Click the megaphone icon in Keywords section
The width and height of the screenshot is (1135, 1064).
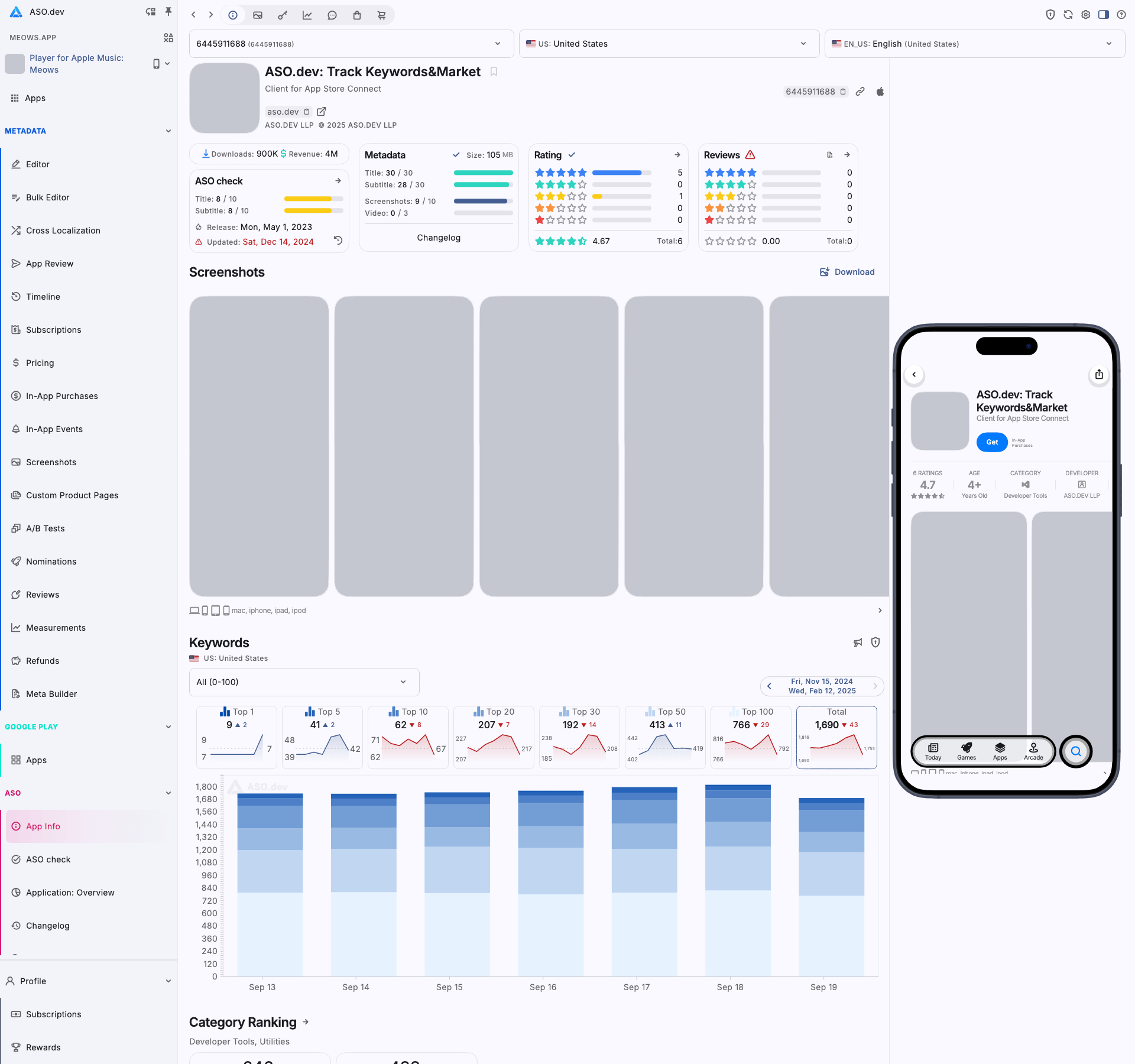coord(858,643)
